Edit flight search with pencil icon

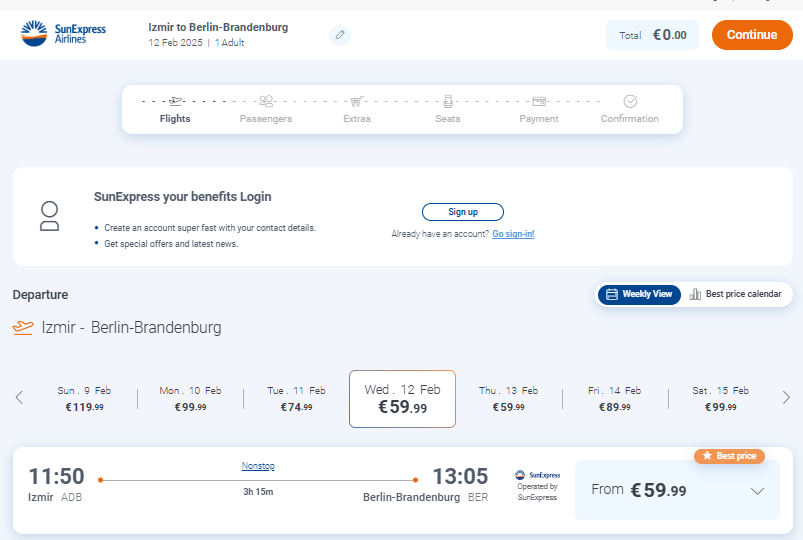coord(340,35)
